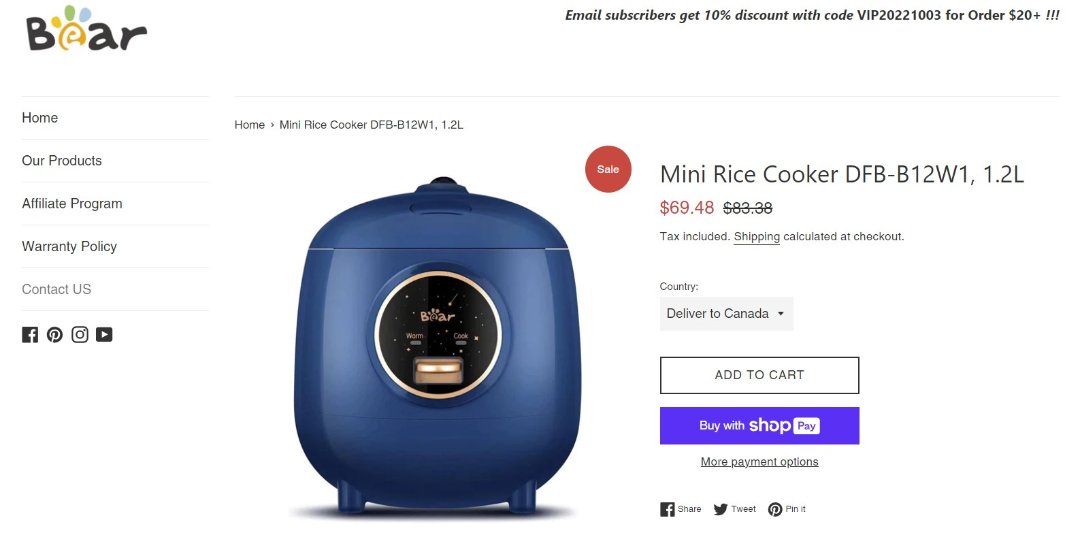Open the Instagram social icon
This screenshot has height=535, width=1080.
pyautogui.click(x=80, y=335)
